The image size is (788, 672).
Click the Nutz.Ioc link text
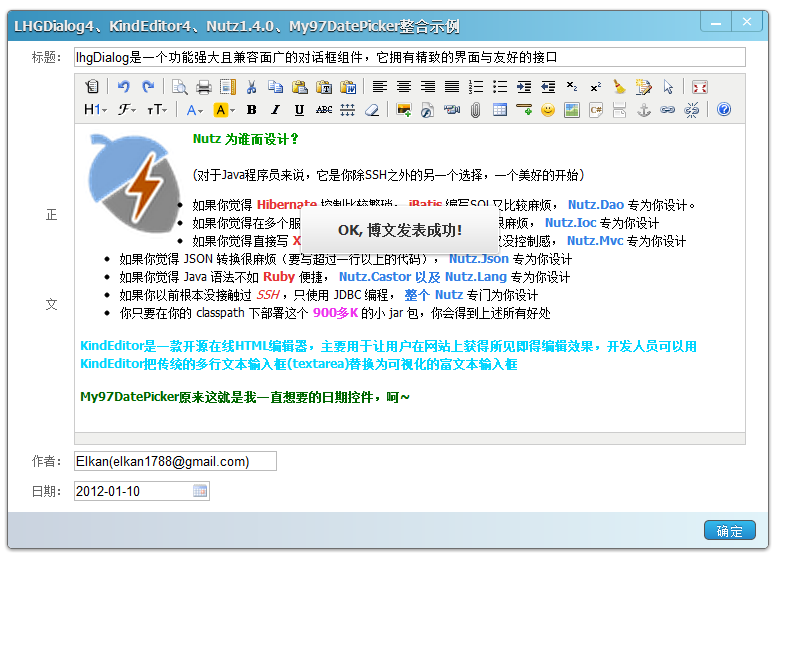(570, 223)
